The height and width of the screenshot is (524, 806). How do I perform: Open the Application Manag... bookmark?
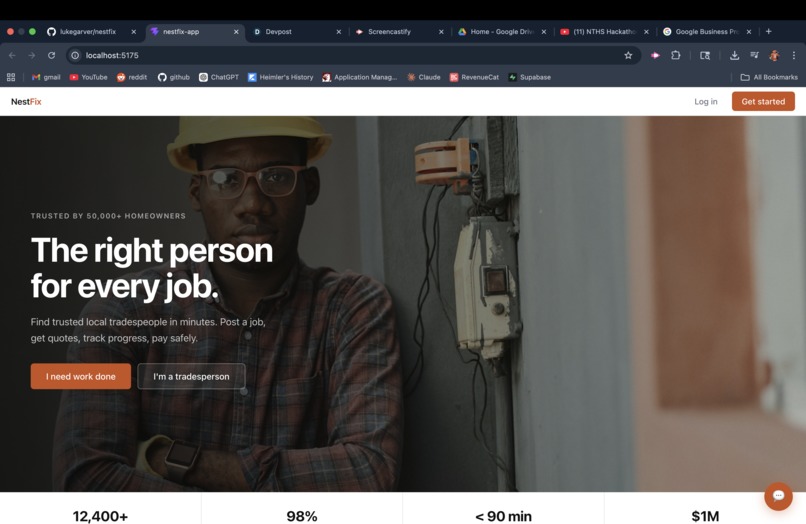point(360,77)
